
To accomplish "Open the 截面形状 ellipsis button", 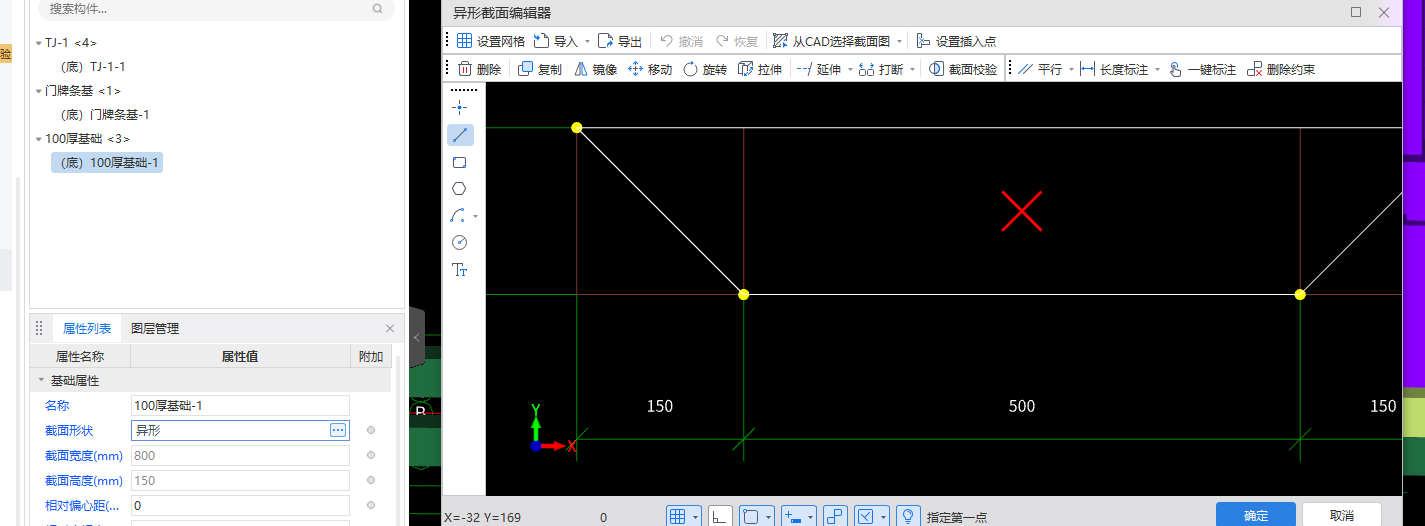I will [x=338, y=430].
